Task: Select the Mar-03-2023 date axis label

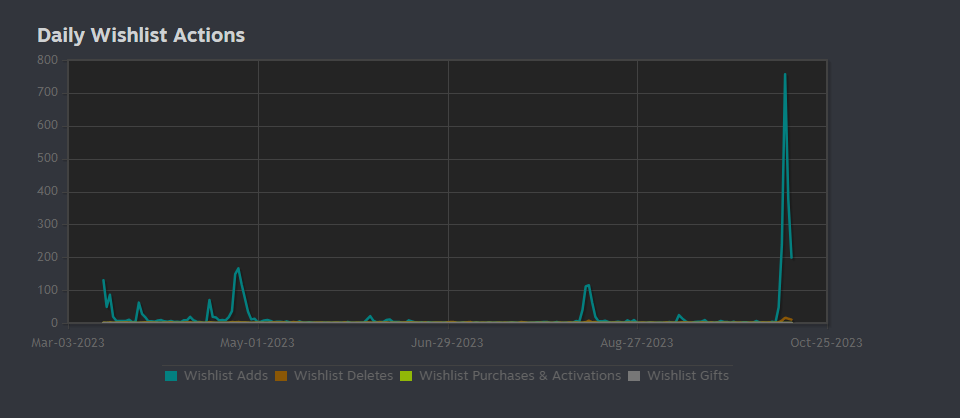Action: click(67, 343)
